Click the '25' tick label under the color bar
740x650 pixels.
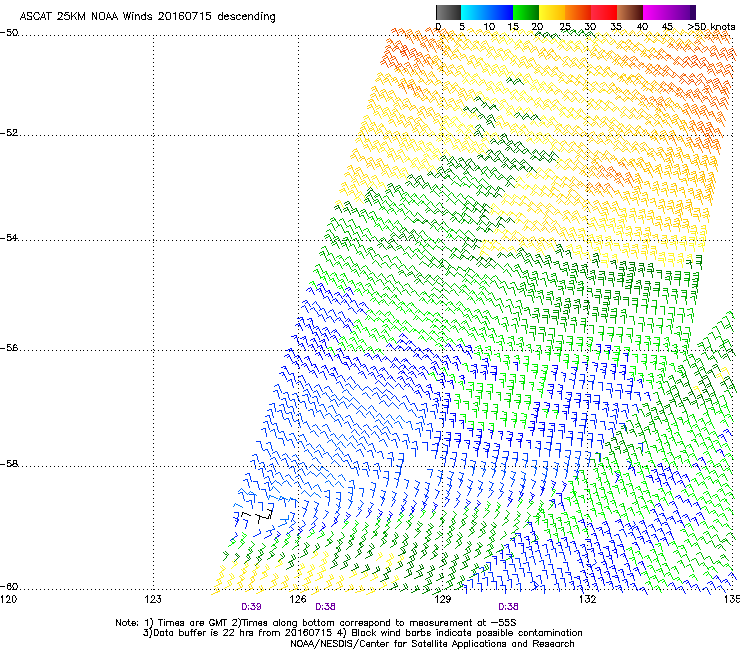565,27
